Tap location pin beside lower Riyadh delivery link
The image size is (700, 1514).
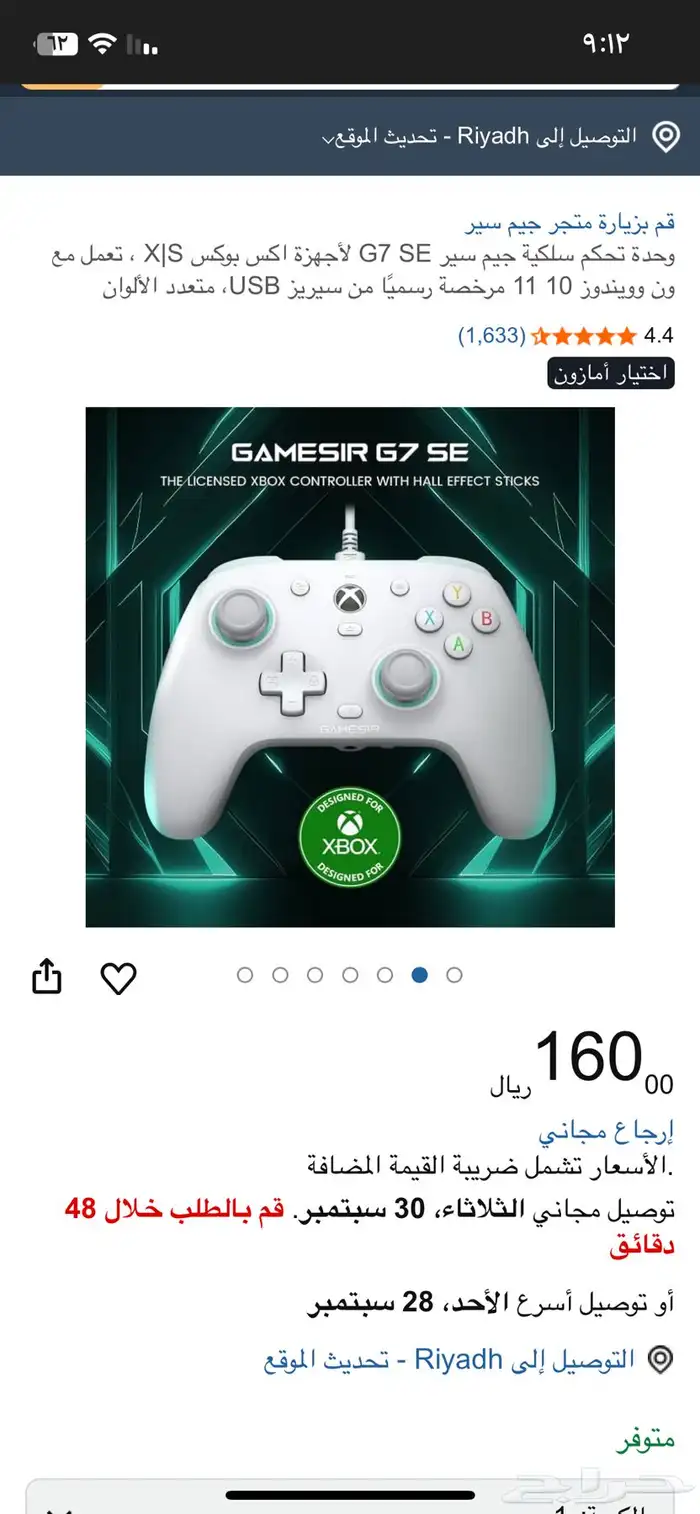pyautogui.click(x=660, y=1360)
